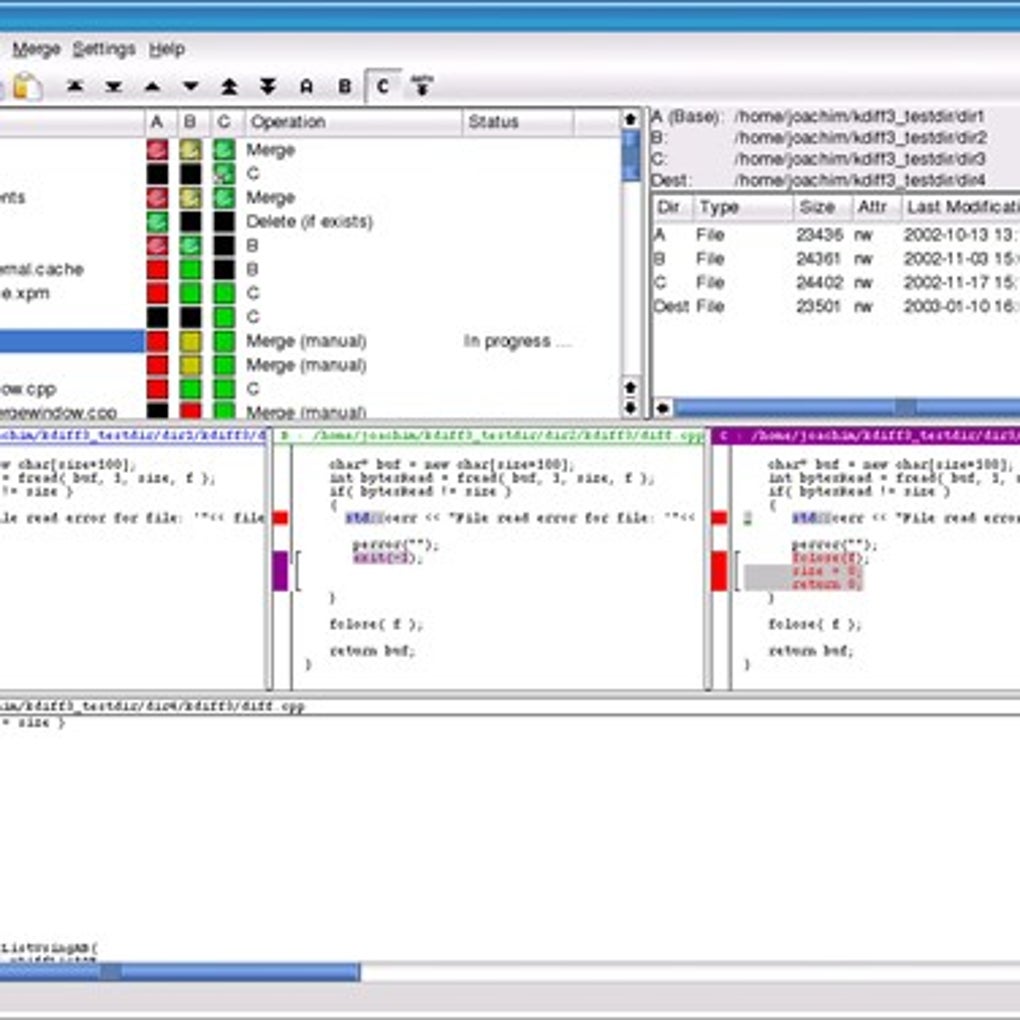
Task: Go to the top with first toolbar arrow
Action: tap(75, 86)
